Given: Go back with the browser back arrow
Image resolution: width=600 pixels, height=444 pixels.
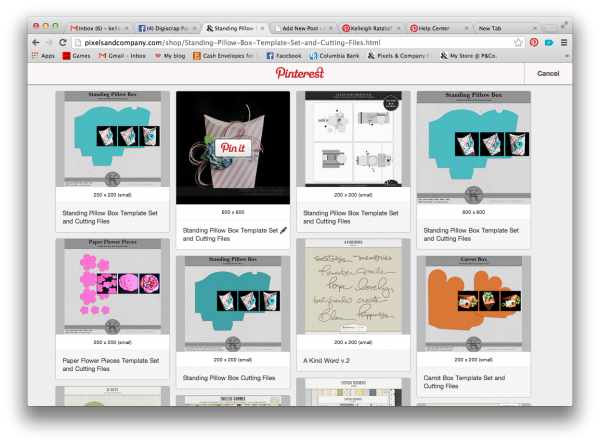Looking at the screenshot, I should [x=36, y=42].
